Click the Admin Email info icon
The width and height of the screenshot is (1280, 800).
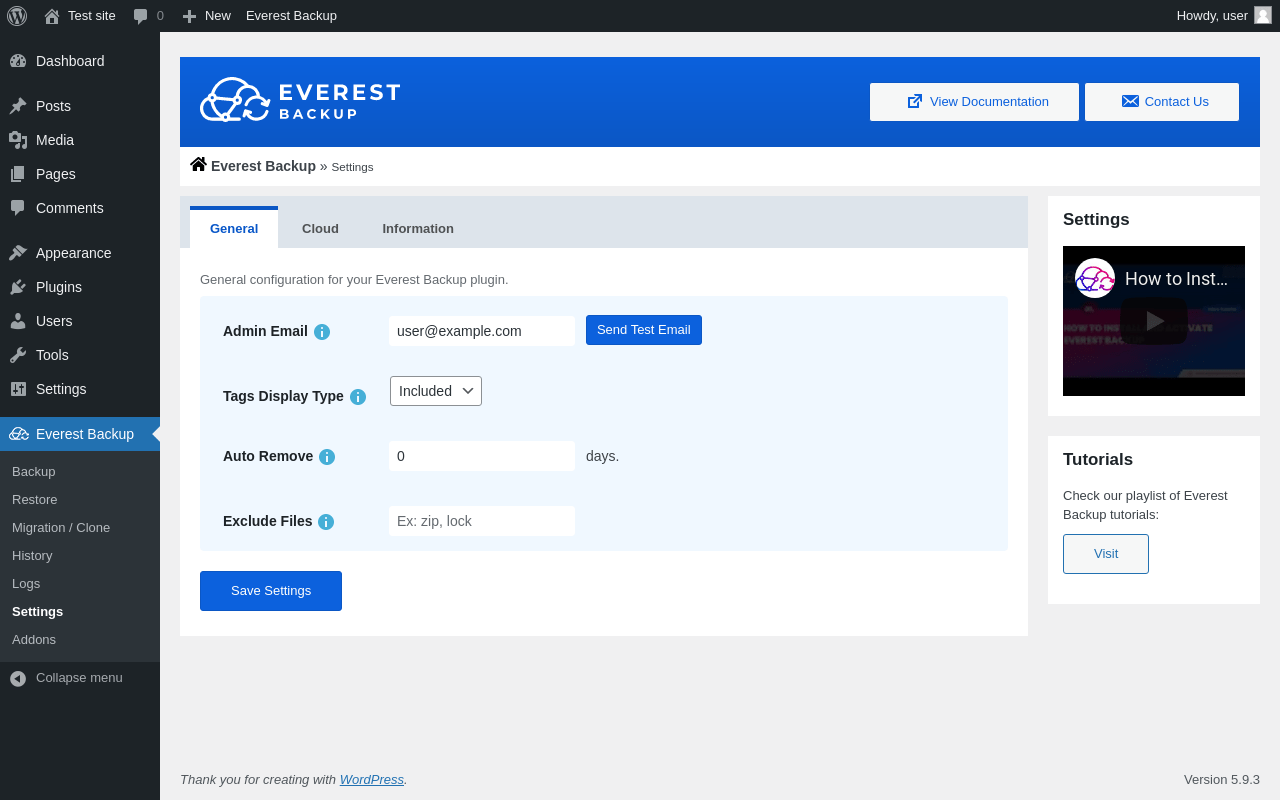tap(322, 332)
